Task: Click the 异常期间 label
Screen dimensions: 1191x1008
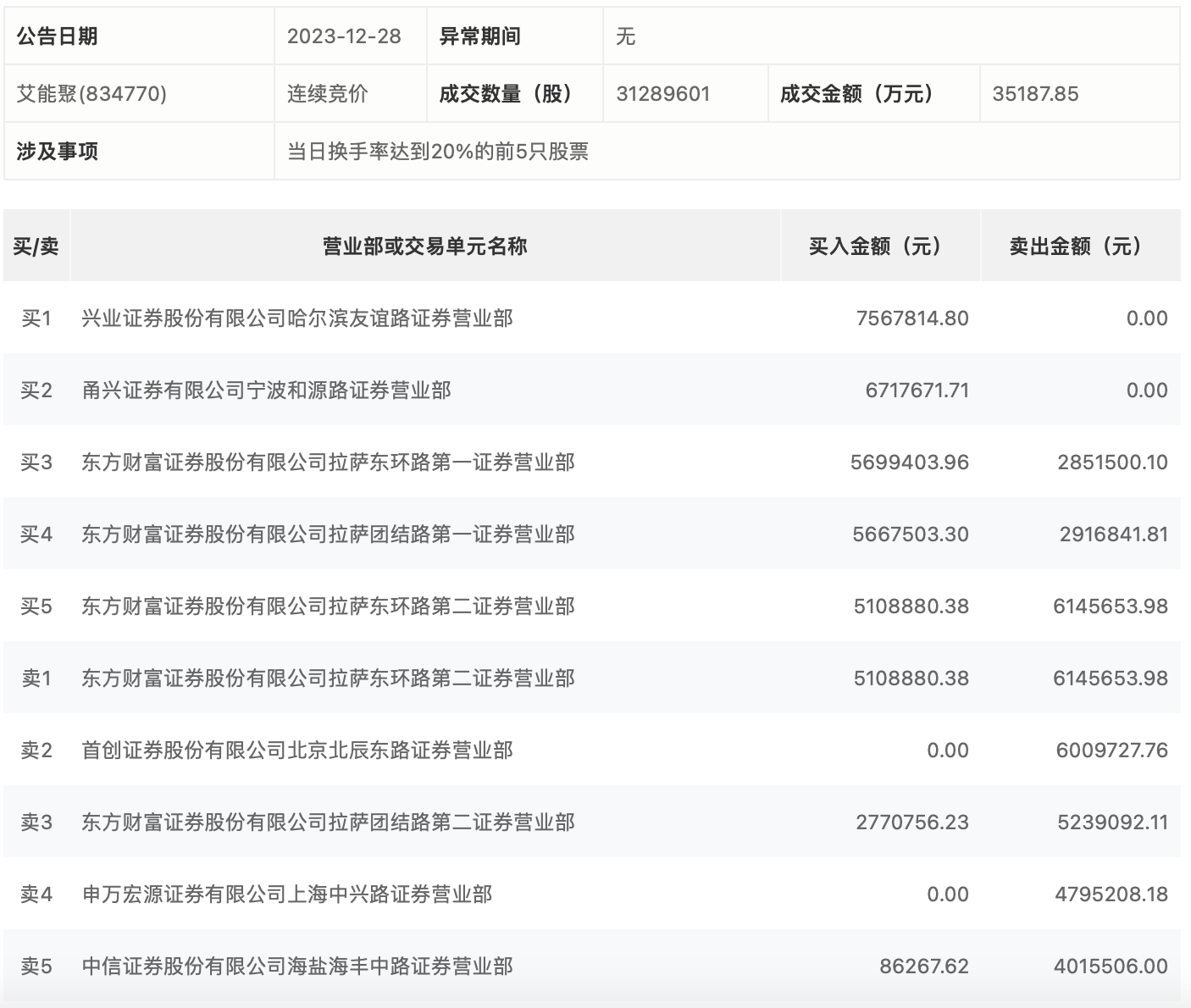Action: pyautogui.click(x=479, y=36)
